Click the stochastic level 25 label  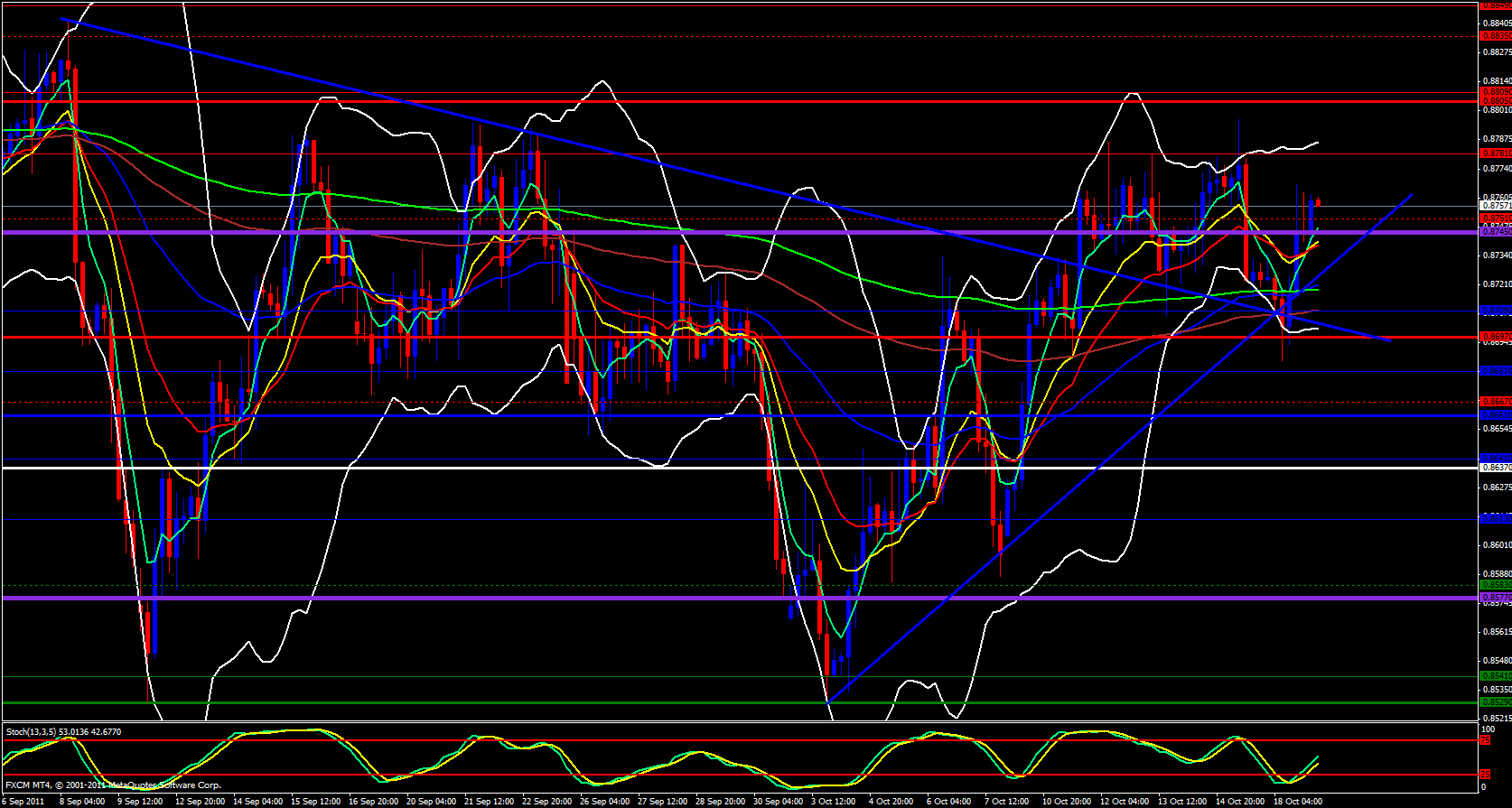pos(1484,775)
